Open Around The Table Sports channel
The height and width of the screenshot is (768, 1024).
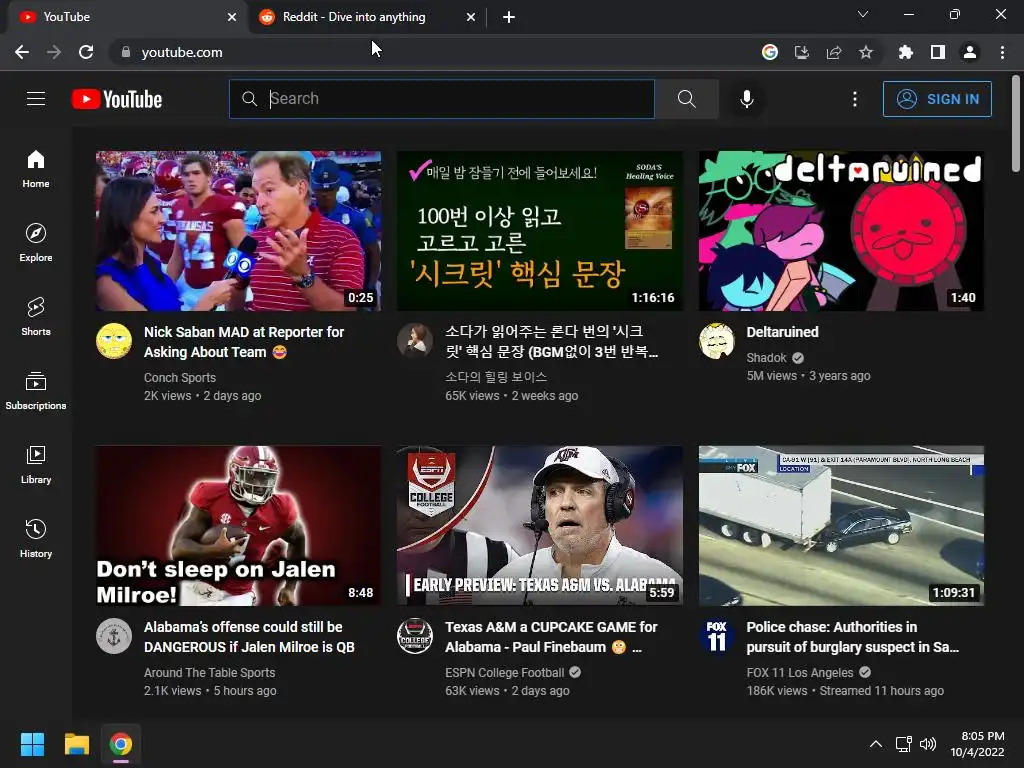pyautogui.click(x=209, y=673)
